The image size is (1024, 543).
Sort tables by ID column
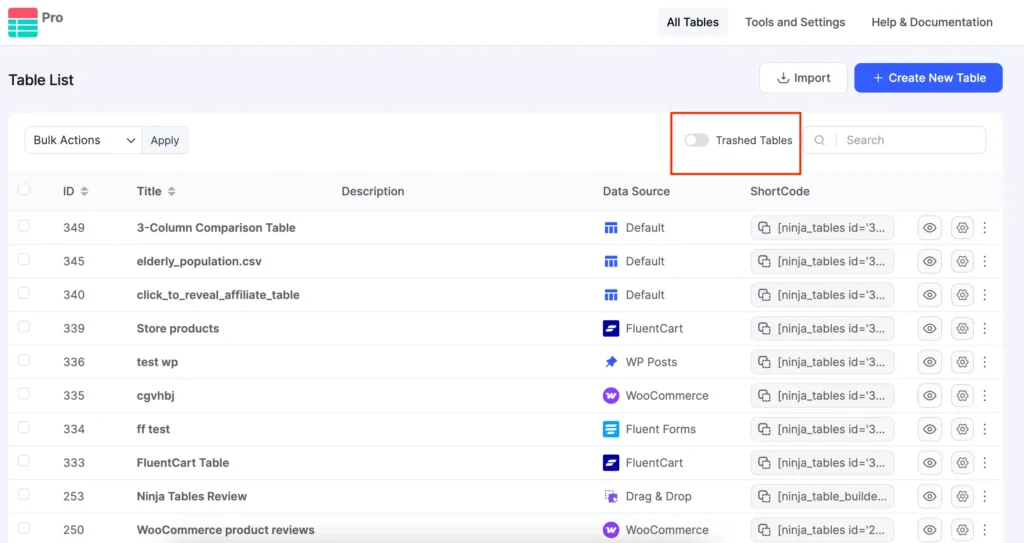click(84, 191)
